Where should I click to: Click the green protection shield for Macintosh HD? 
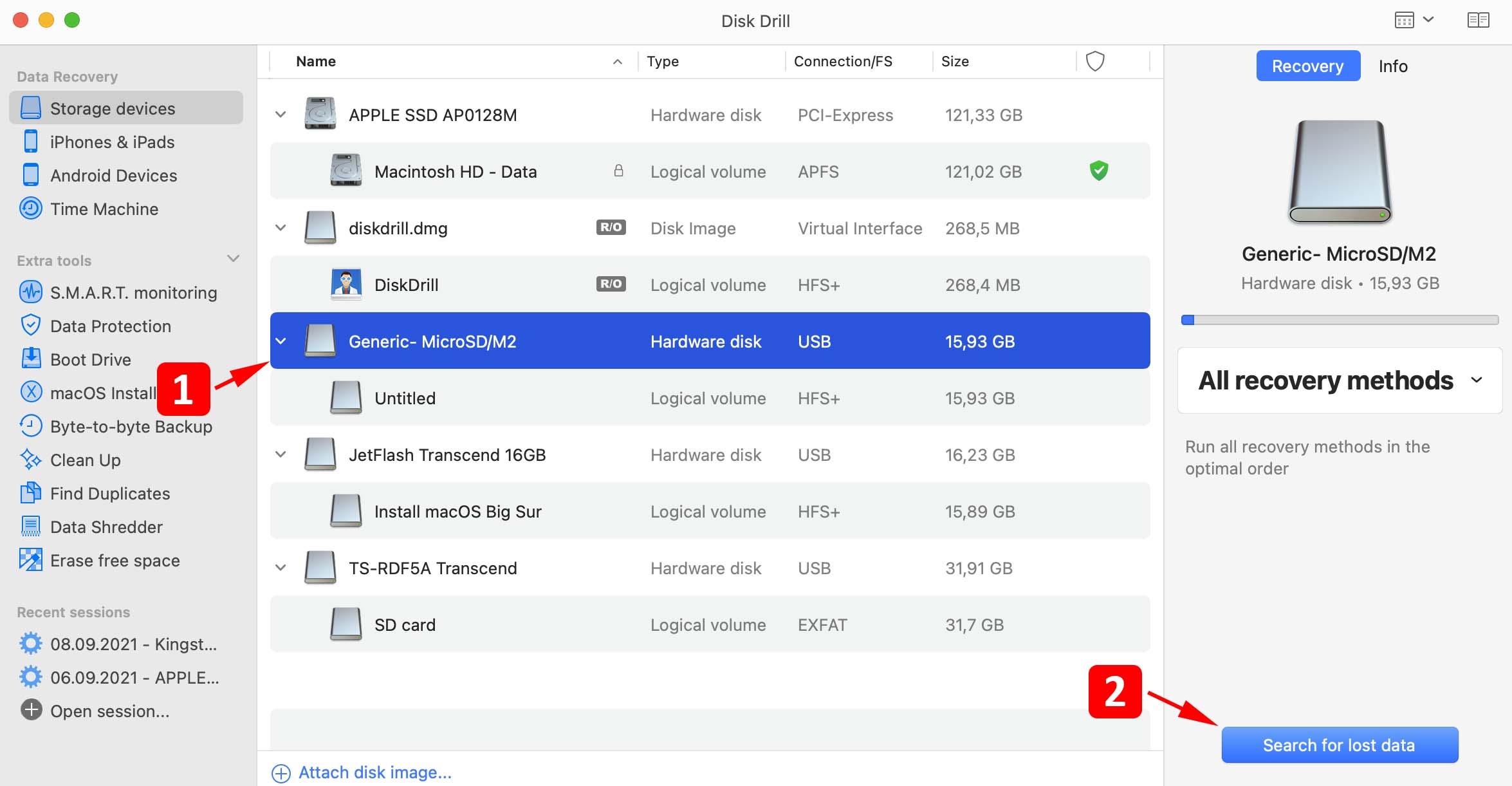tap(1099, 171)
